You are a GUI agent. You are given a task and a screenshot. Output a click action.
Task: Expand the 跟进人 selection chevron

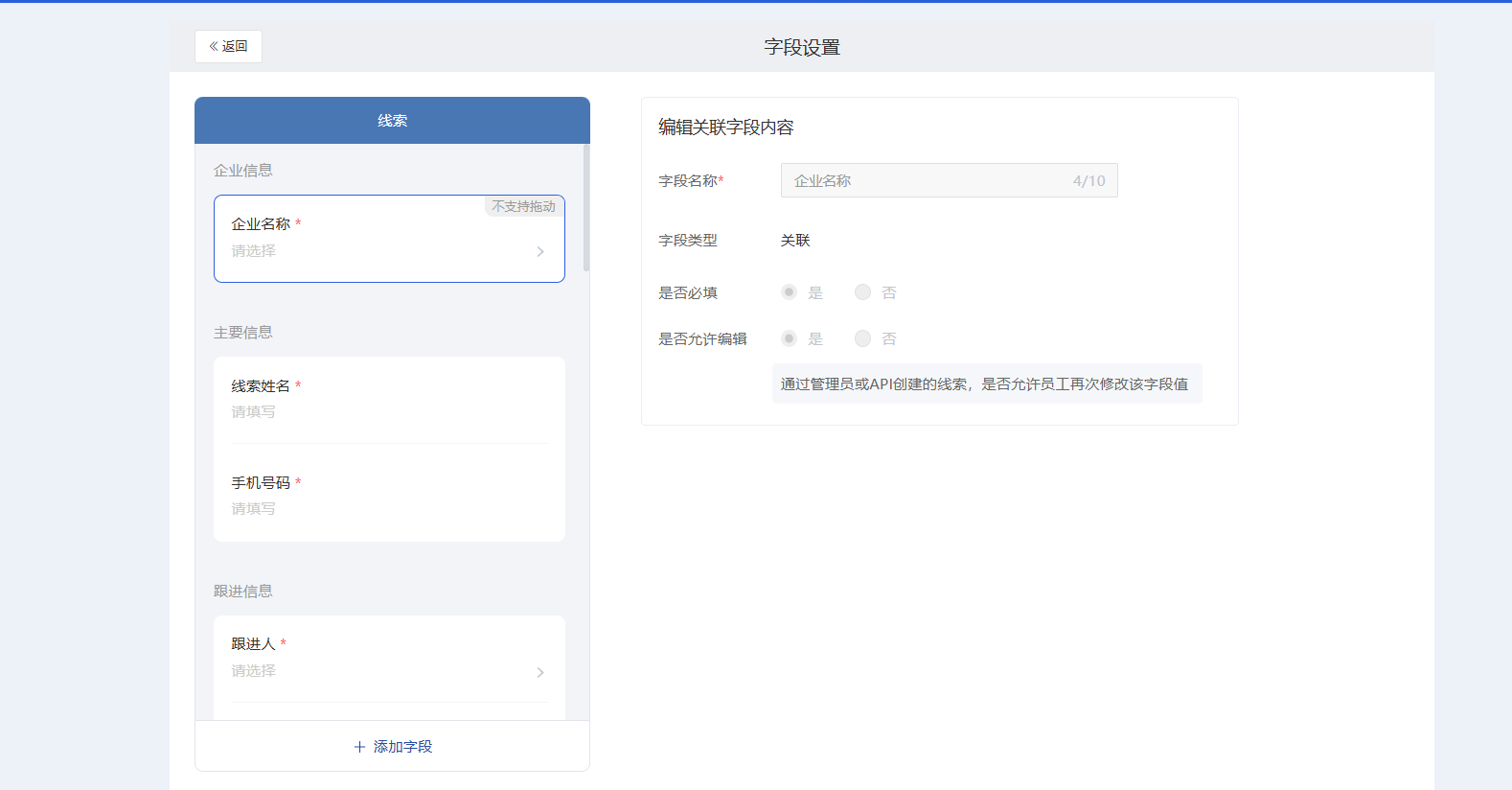(540, 672)
